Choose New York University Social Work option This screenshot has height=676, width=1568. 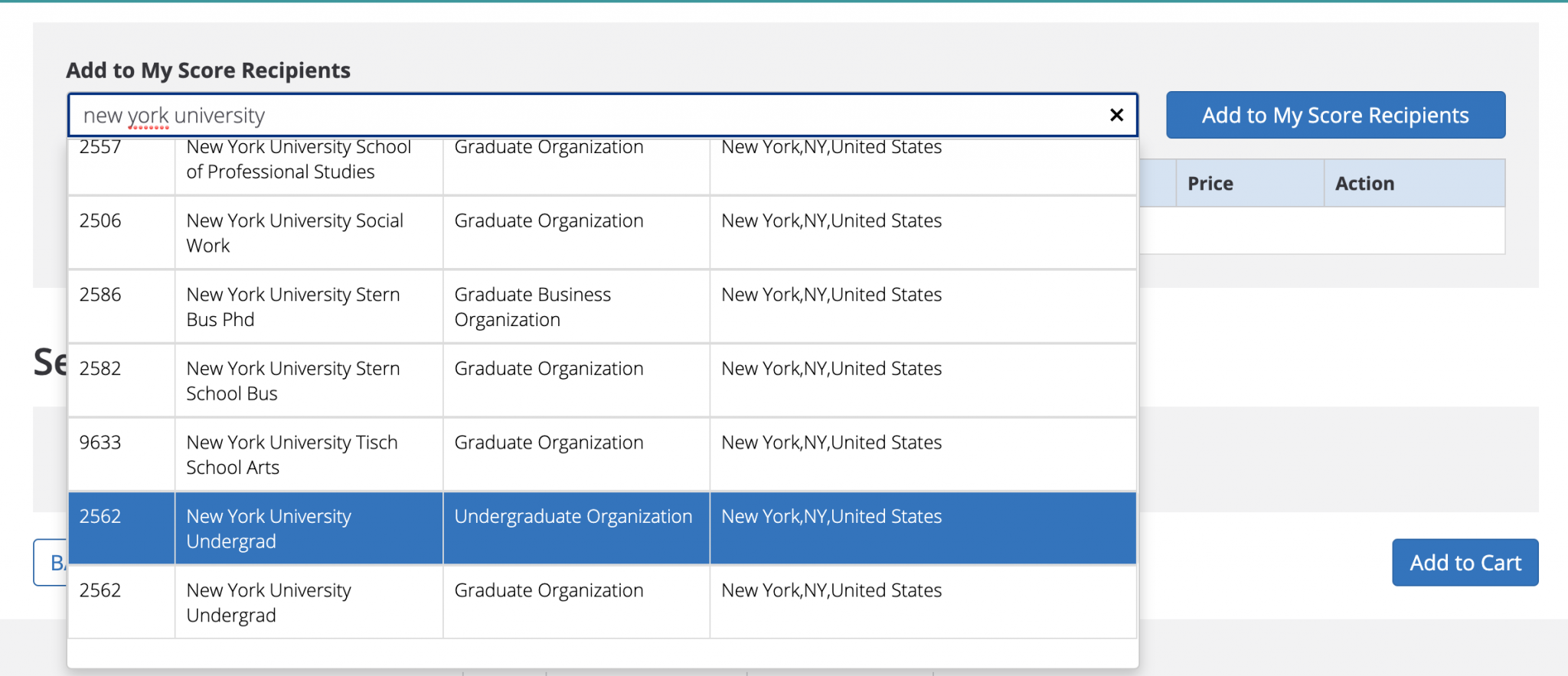[295, 233]
